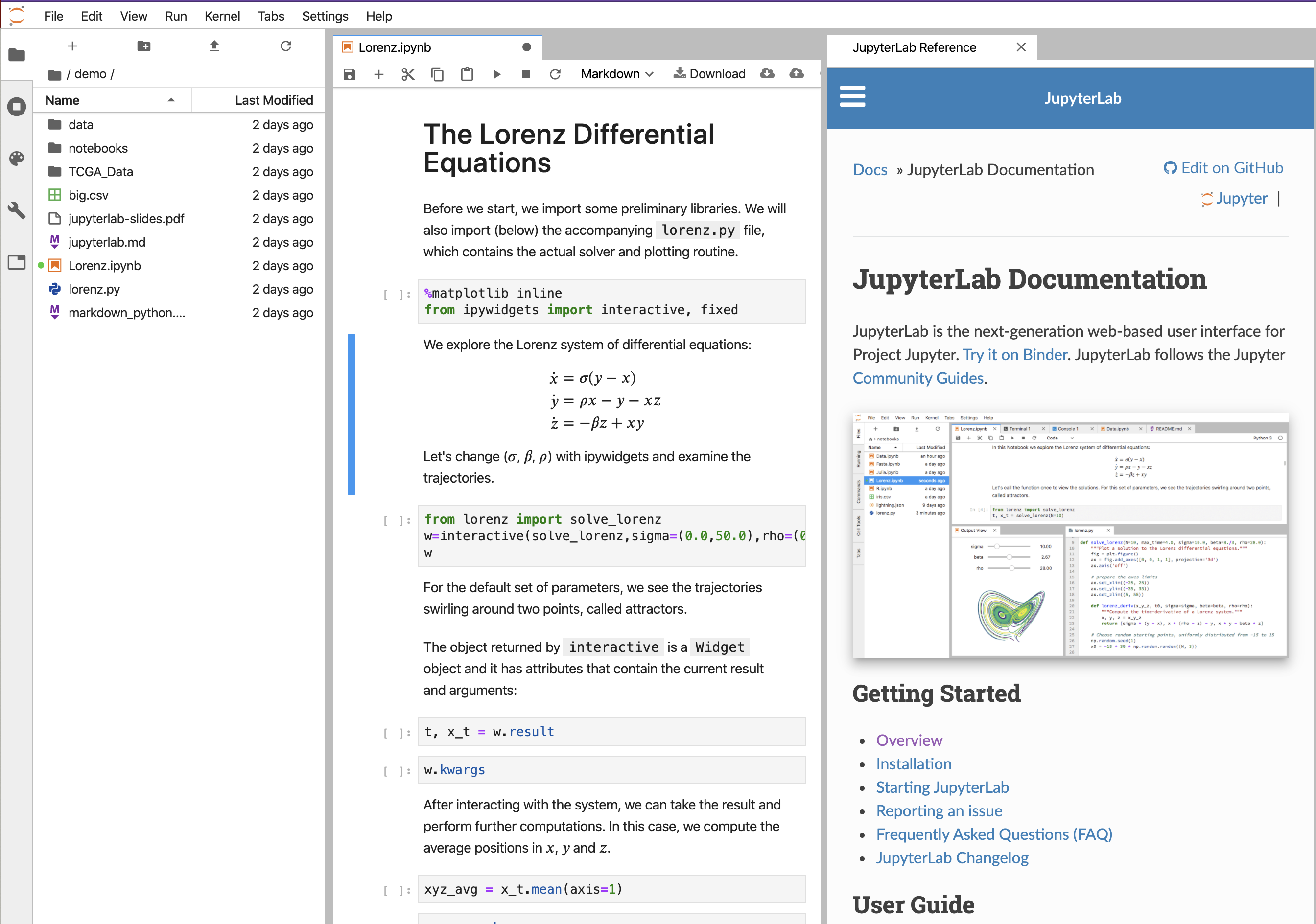
Task: Open the Installation link
Action: click(913, 764)
